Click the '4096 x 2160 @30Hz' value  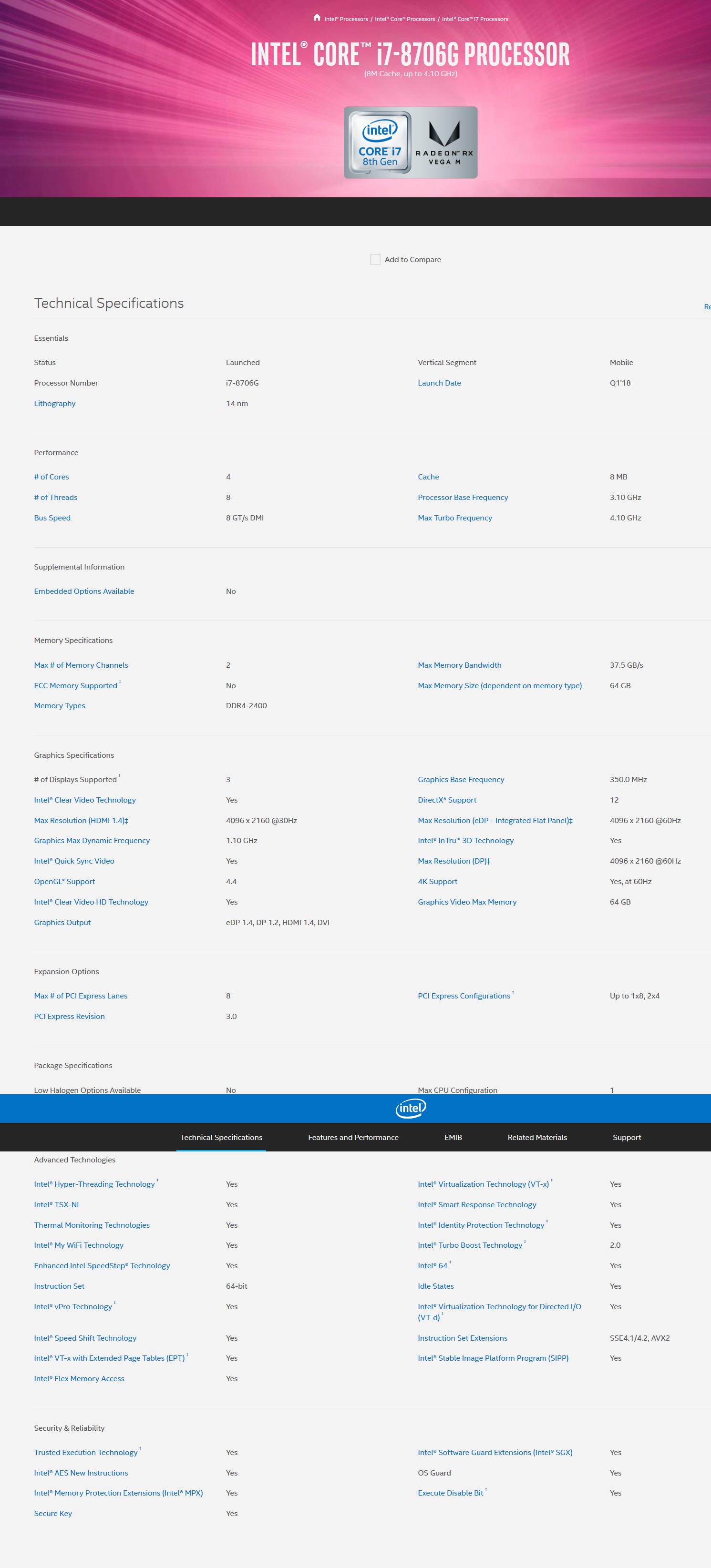(261, 821)
